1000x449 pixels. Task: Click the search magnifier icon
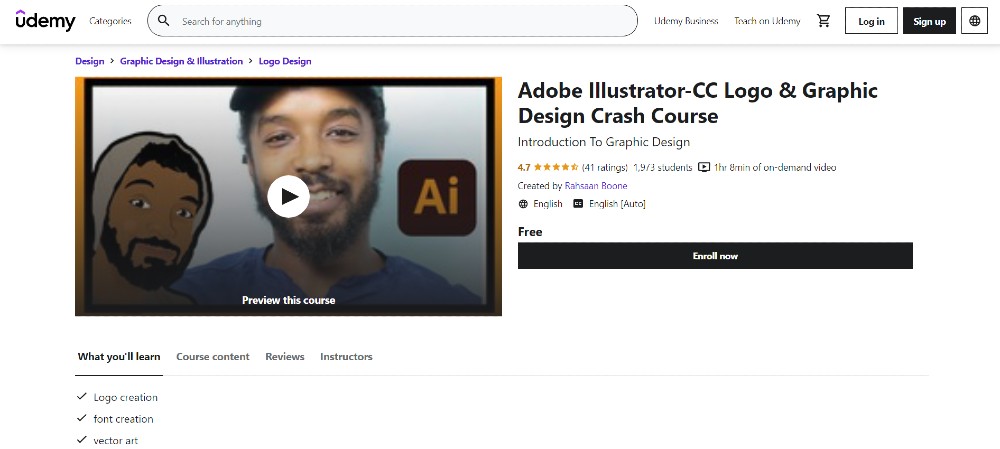coord(164,21)
